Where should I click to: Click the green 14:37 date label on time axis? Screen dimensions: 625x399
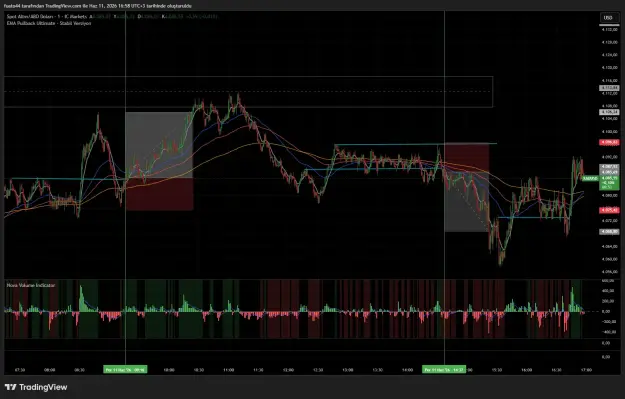coord(444,370)
